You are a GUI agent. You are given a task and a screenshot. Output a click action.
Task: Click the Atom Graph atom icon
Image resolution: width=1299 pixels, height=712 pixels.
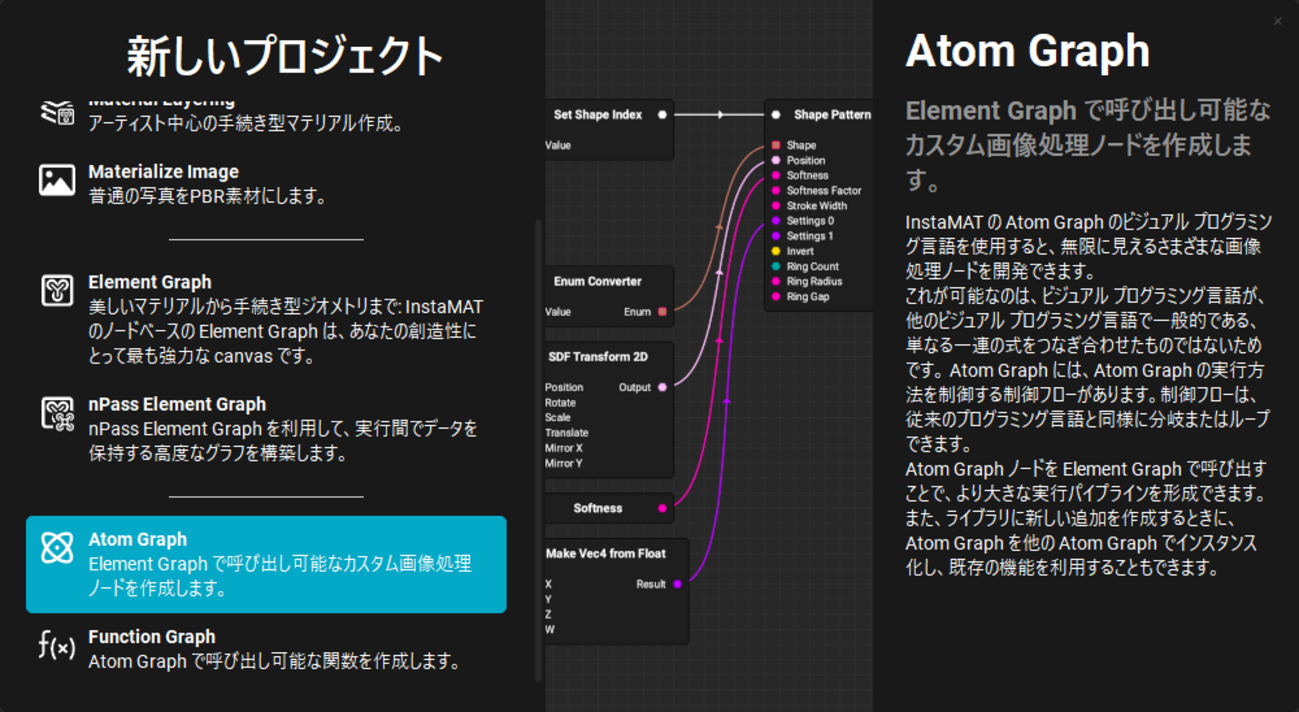(57, 548)
